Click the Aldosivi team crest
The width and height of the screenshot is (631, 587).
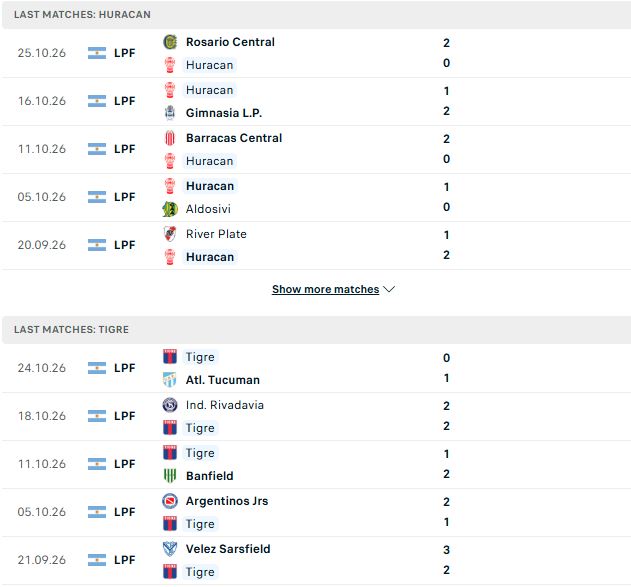170,209
